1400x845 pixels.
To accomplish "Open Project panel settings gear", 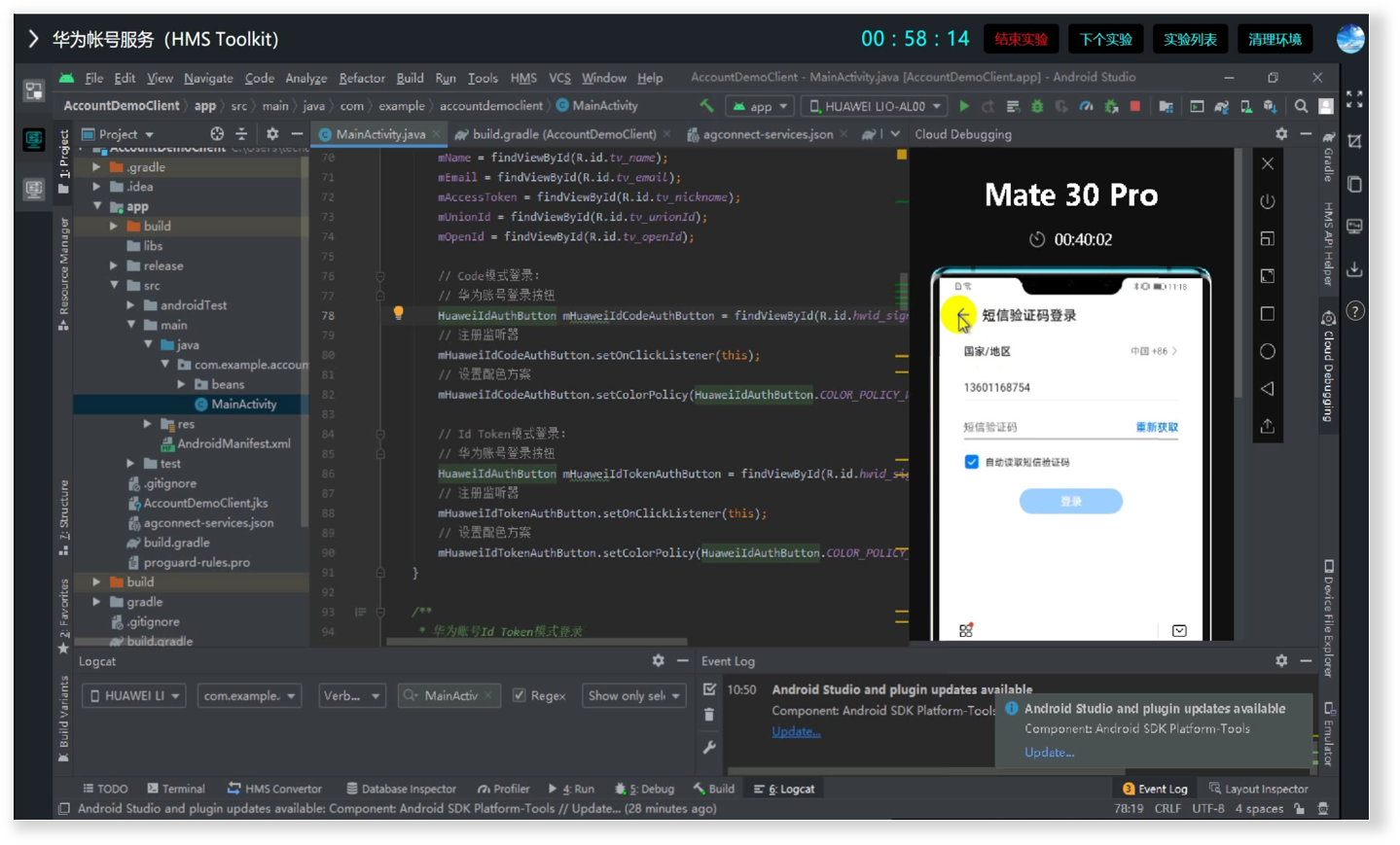I will pyautogui.click(x=272, y=134).
